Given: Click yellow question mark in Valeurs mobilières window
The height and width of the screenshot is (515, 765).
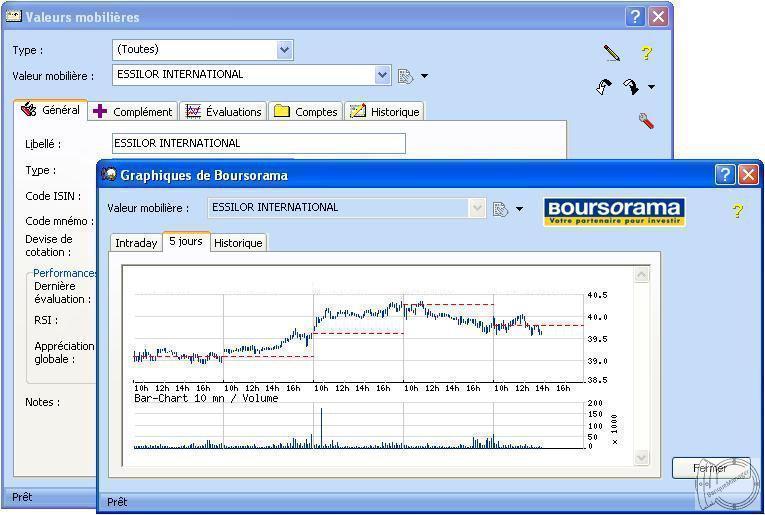Looking at the screenshot, I should pos(646,53).
